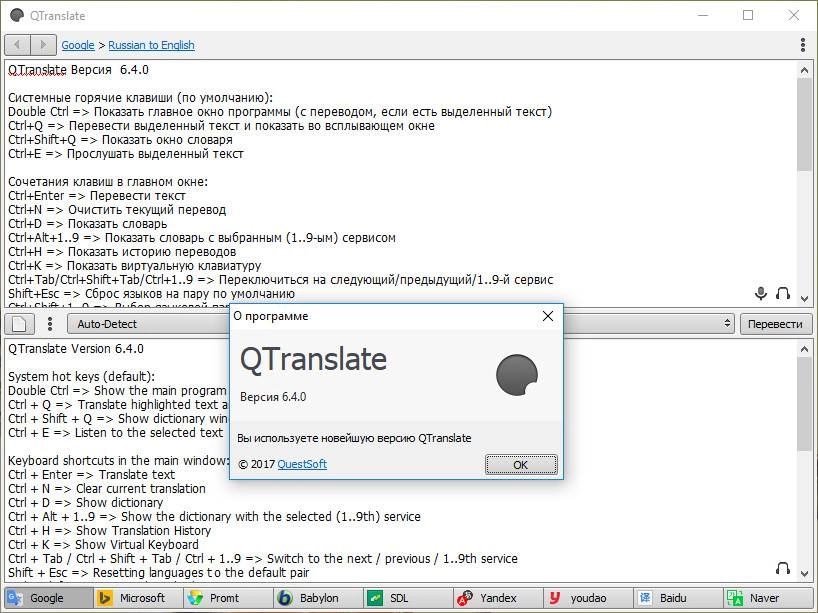Close the О программе dialog
This screenshot has width=818, height=613.
click(x=548, y=316)
